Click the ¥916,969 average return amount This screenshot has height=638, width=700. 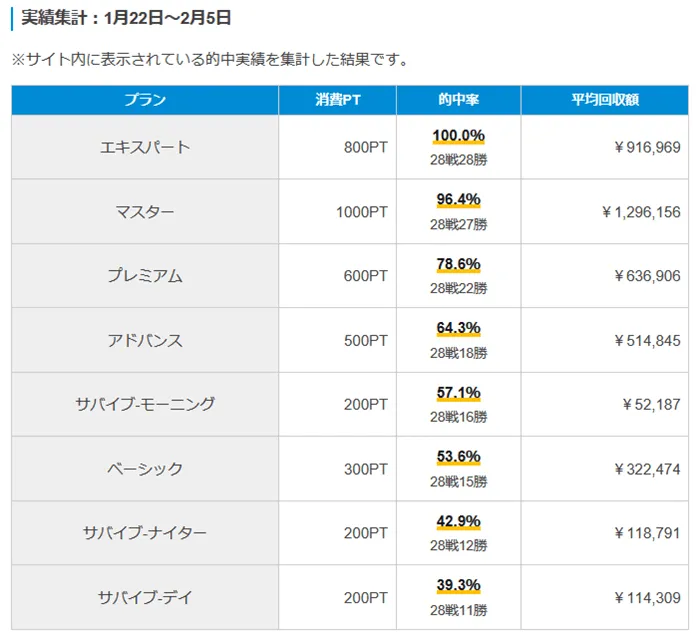pos(647,148)
